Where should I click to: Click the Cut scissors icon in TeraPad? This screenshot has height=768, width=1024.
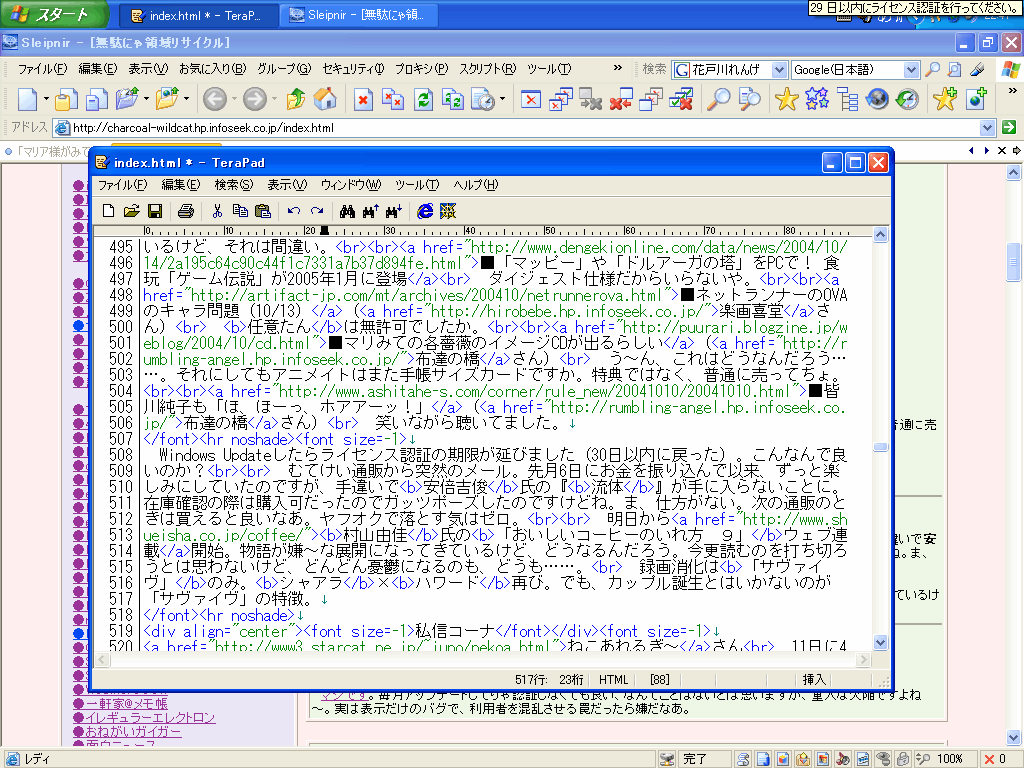coord(216,211)
